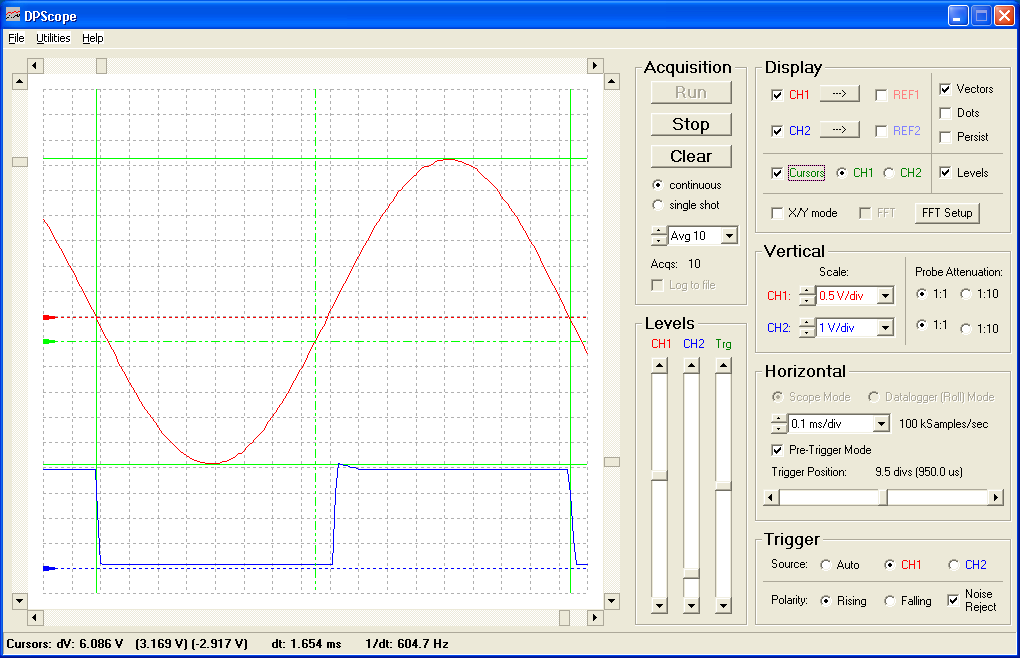Click the CH2 copy-to-REF2 arrow button

pyautogui.click(x=838, y=129)
